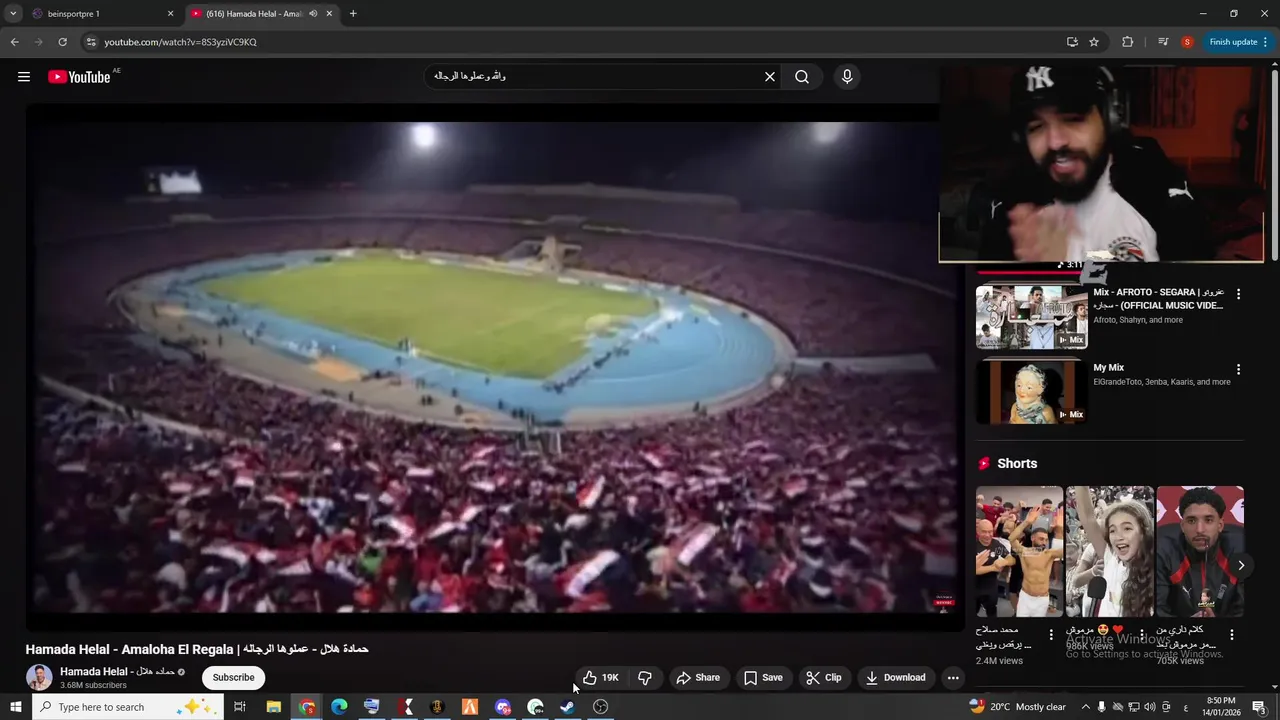
Task: Open options for the 986K views short
Action: coord(1142,635)
